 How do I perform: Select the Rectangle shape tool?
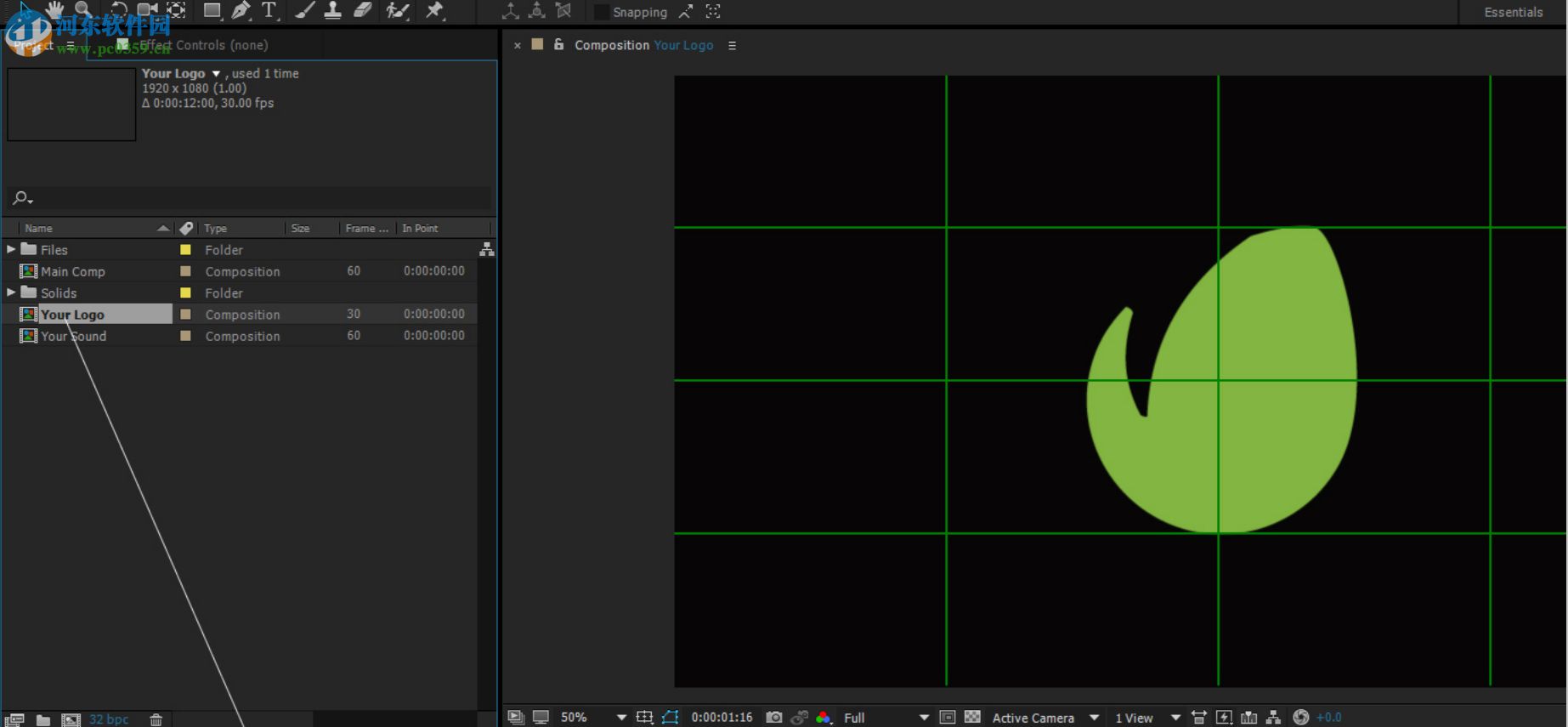point(212,10)
